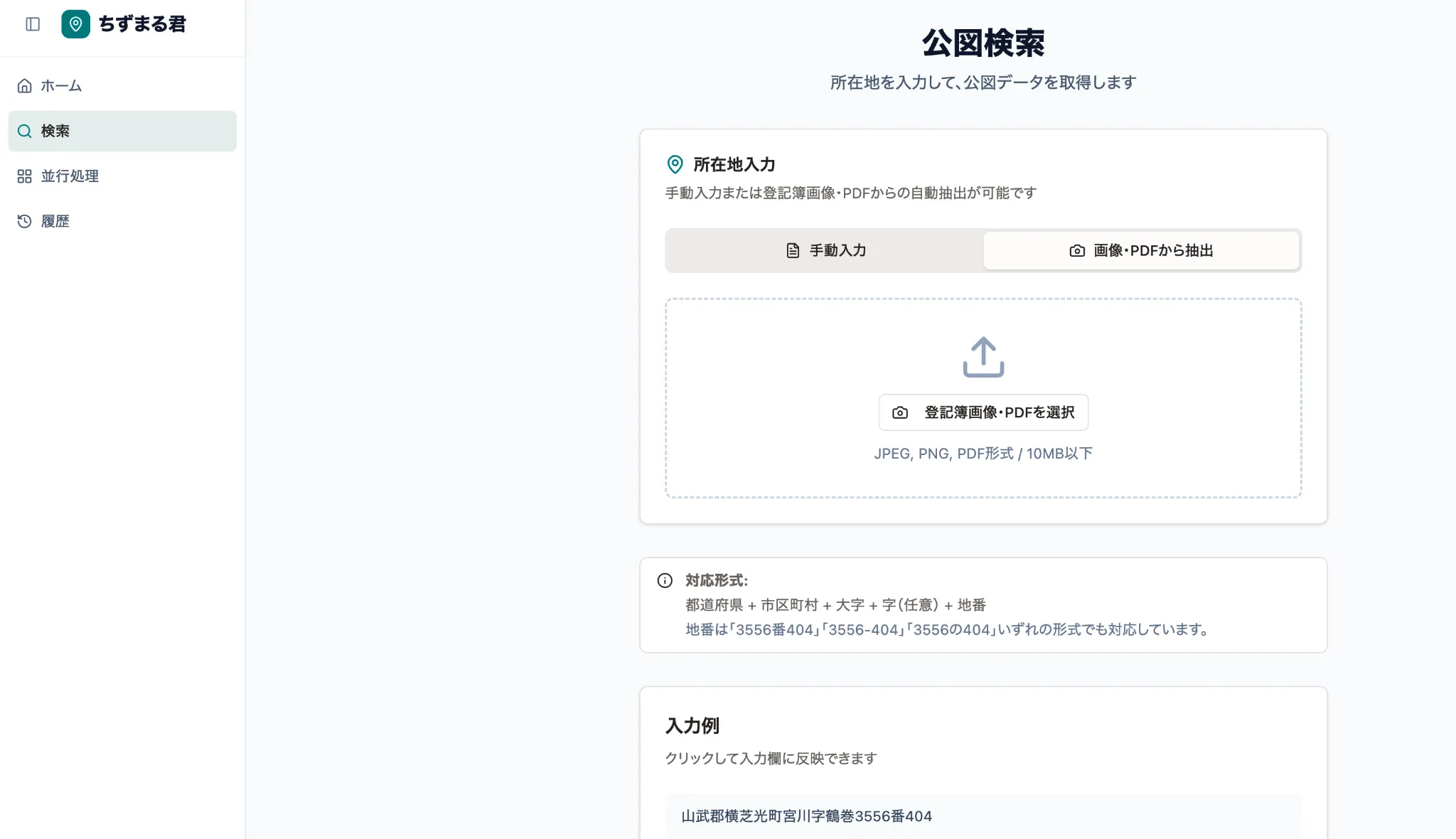Open 並行処理 in the sidebar

point(122,176)
